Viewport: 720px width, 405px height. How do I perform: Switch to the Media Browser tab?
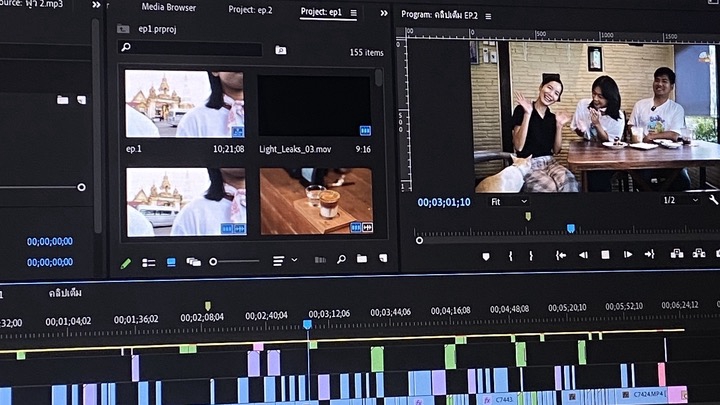tap(168, 8)
